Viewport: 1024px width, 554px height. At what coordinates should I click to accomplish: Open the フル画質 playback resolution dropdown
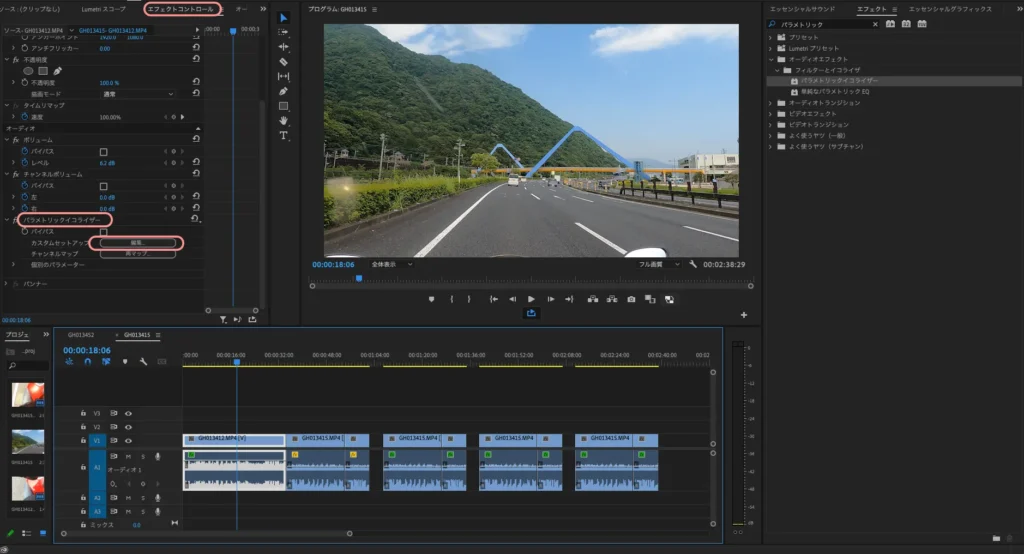click(x=658, y=264)
